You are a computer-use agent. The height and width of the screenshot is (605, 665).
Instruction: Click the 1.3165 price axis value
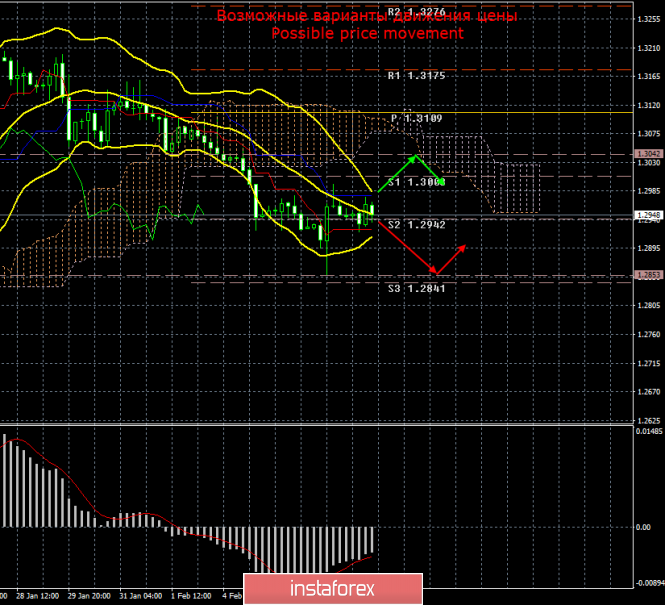[x=649, y=77]
